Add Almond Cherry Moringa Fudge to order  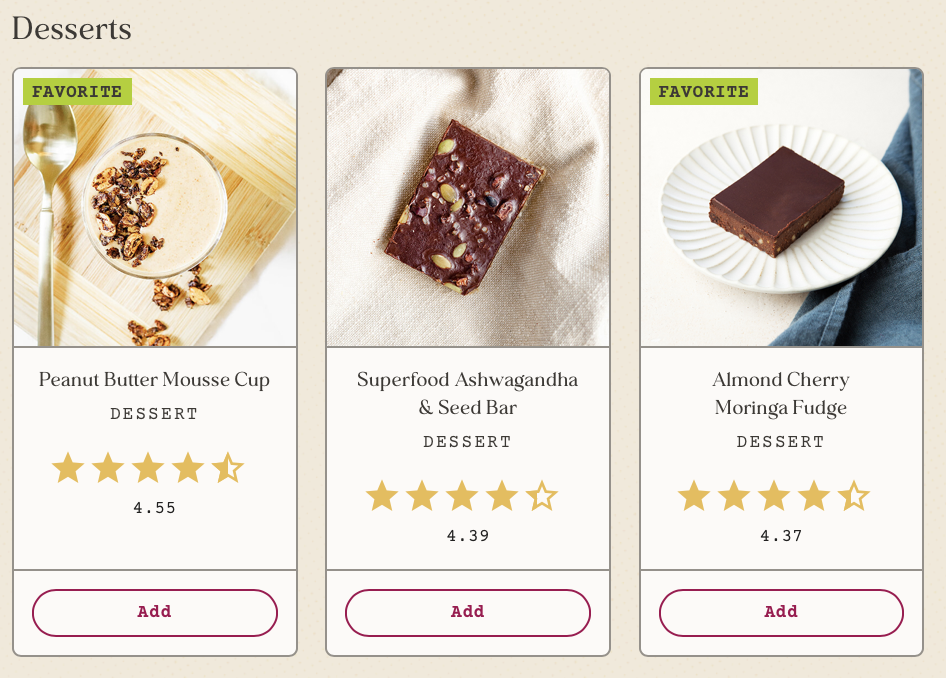click(x=781, y=612)
